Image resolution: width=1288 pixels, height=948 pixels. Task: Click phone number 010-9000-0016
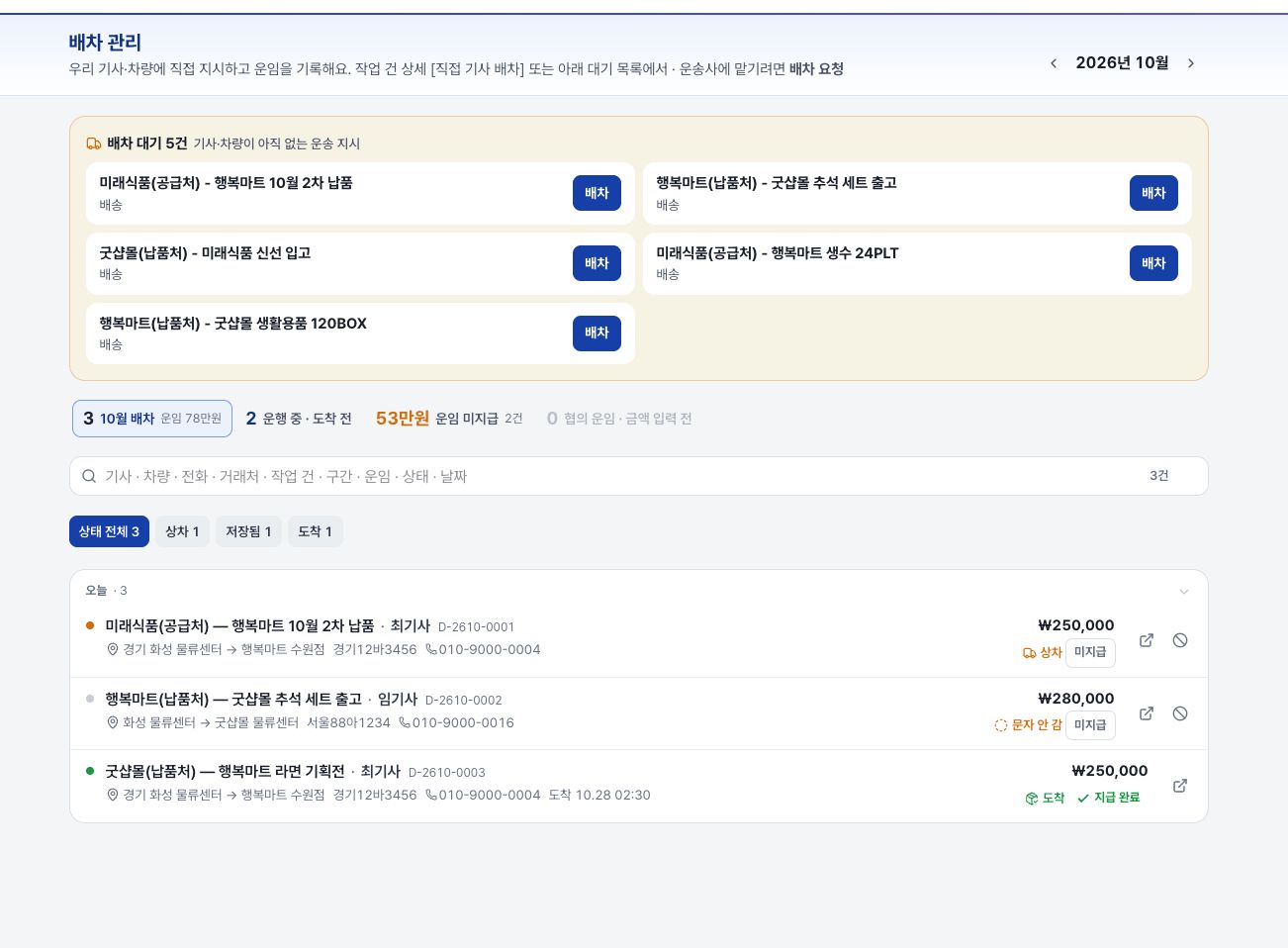(x=456, y=722)
